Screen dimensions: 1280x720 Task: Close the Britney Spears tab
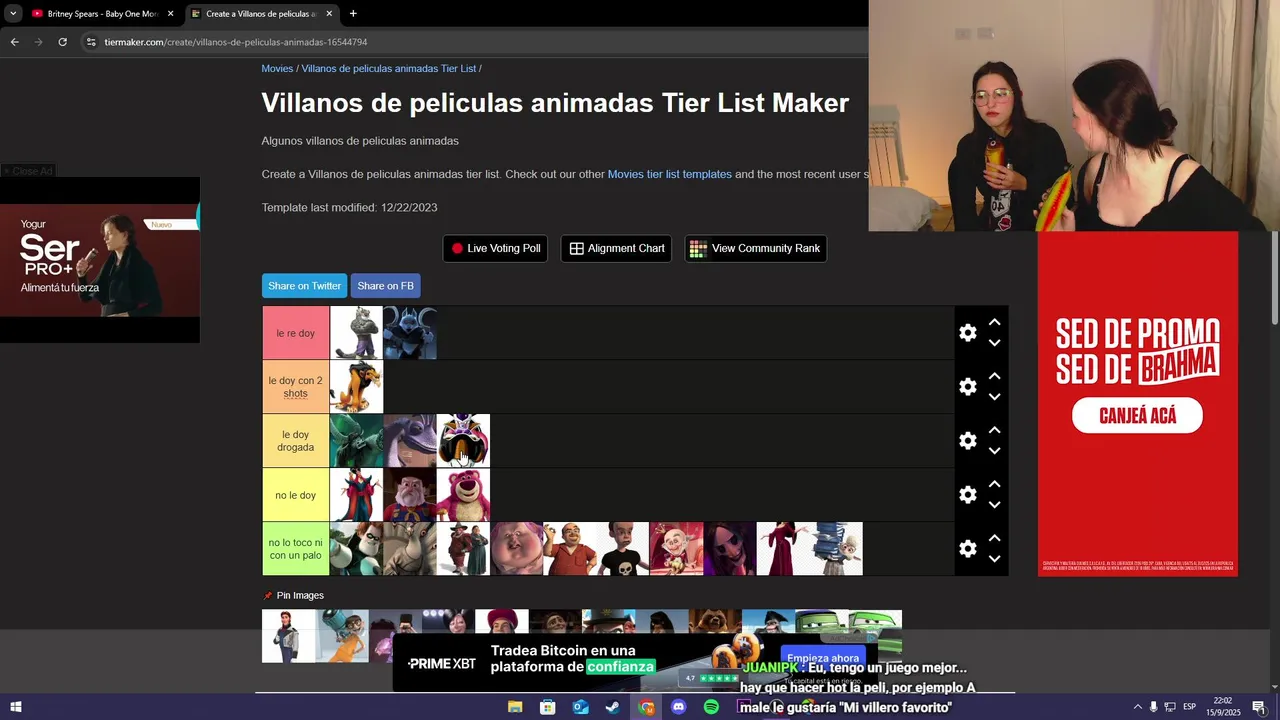pyautogui.click(x=170, y=14)
